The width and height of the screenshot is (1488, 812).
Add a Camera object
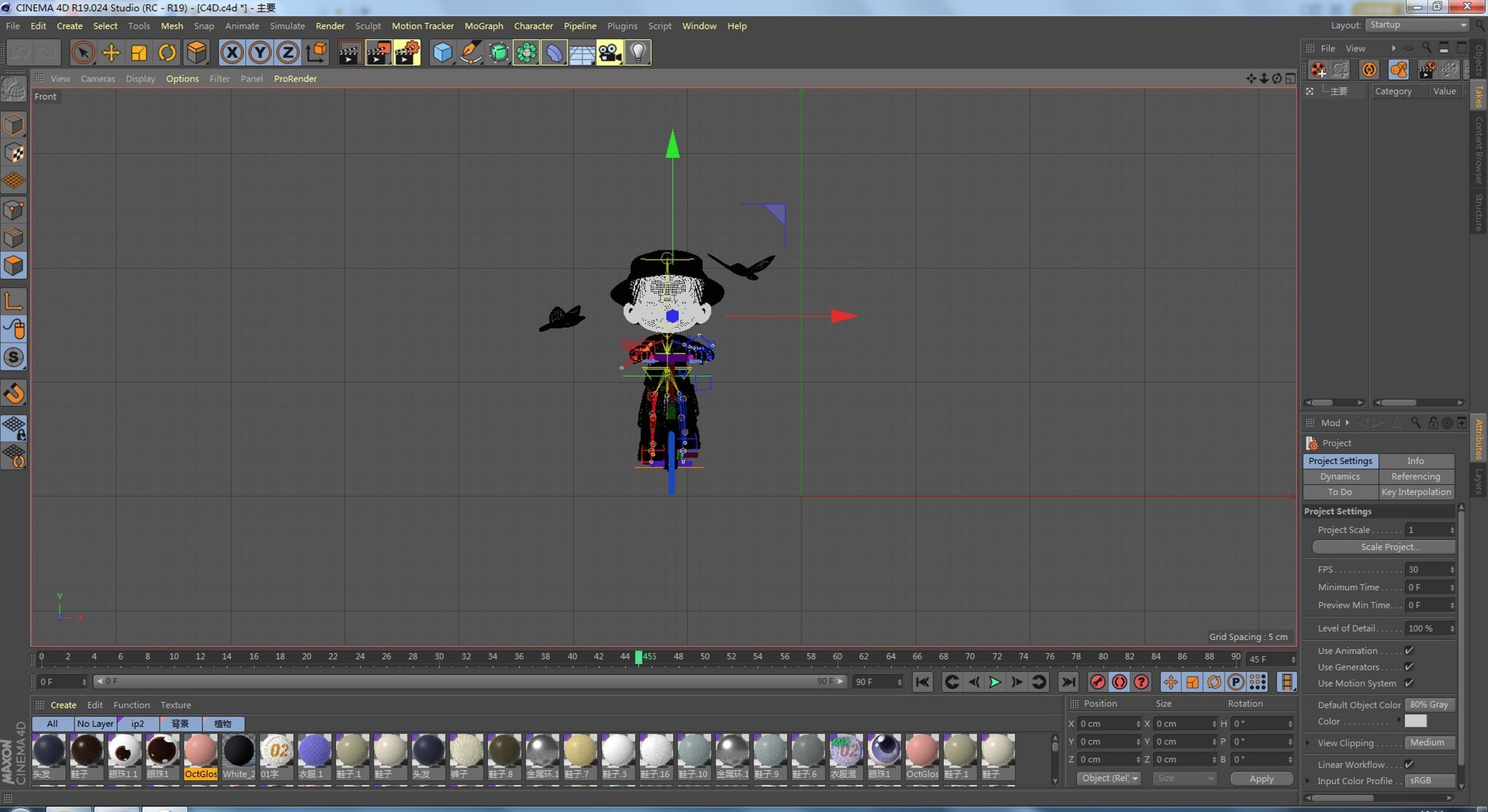point(610,53)
